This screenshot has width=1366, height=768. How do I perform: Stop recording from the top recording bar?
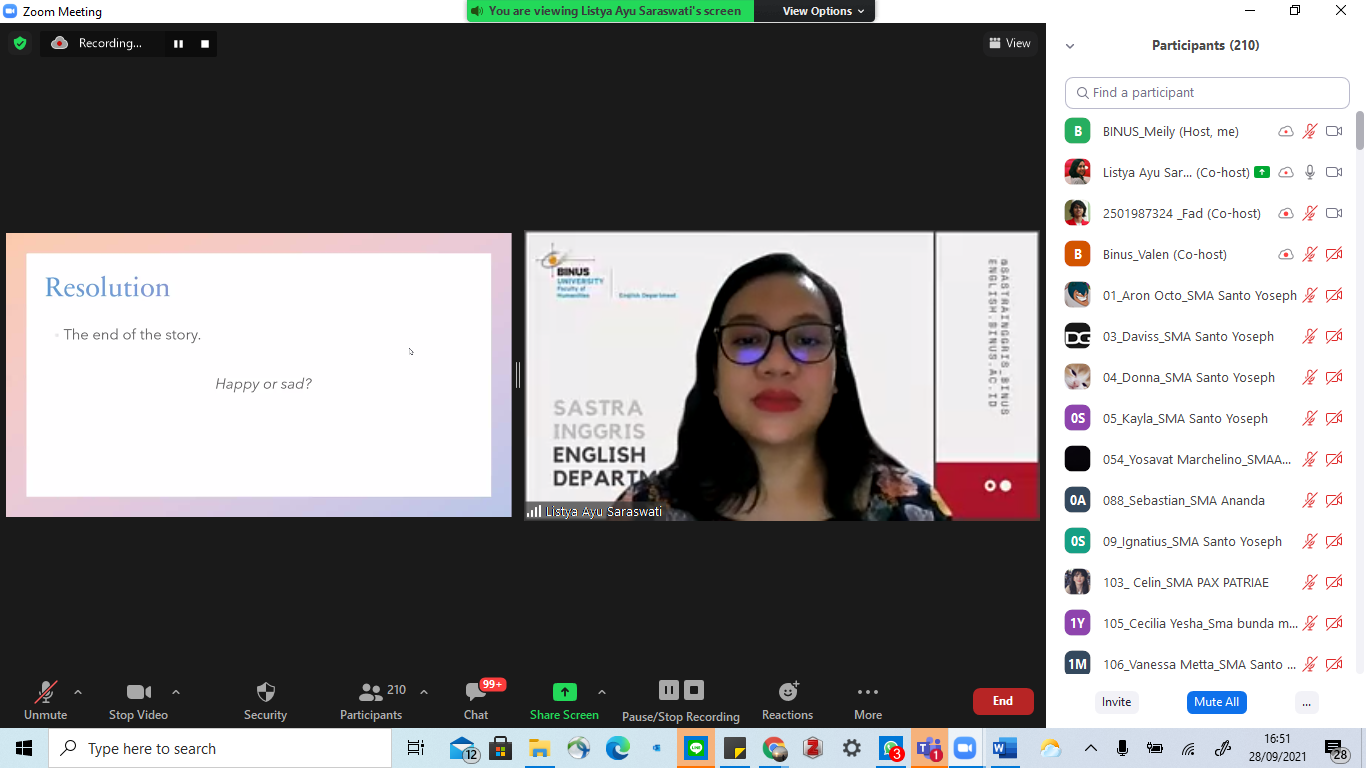pyautogui.click(x=205, y=43)
